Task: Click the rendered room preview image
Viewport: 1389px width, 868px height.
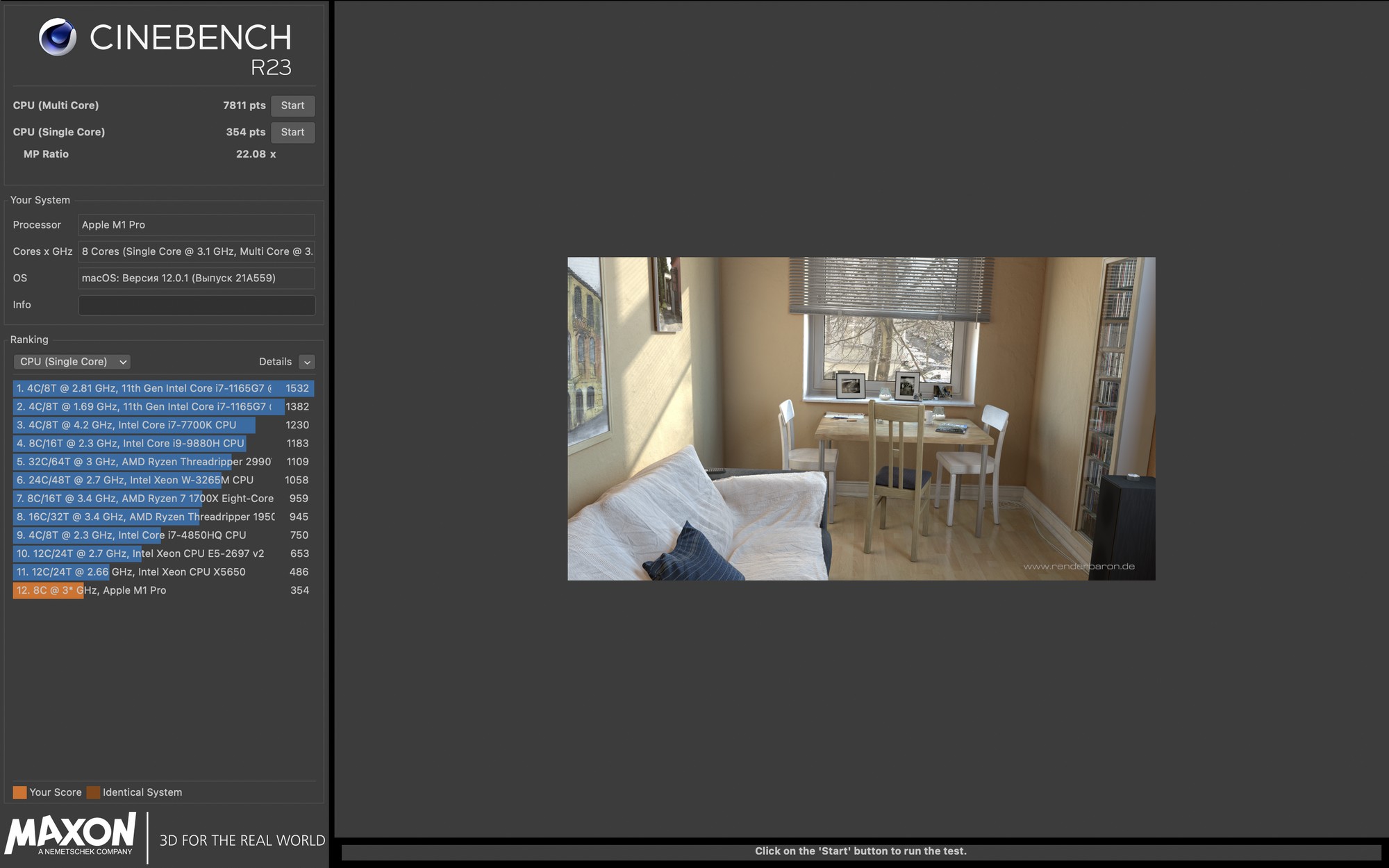Action: click(x=861, y=419)
